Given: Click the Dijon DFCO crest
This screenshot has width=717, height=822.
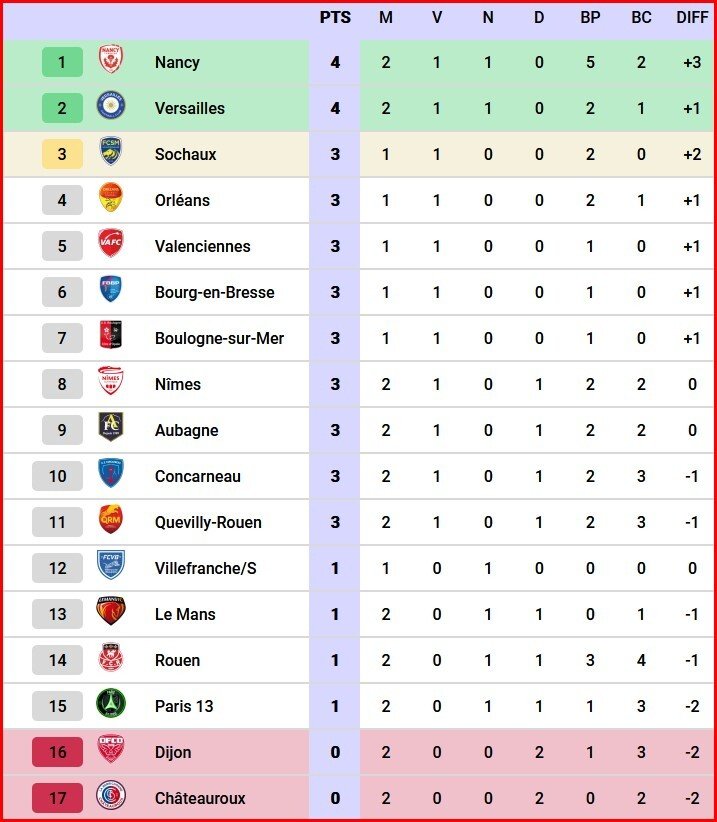Looking at the screenshot, I should point(111,749).
